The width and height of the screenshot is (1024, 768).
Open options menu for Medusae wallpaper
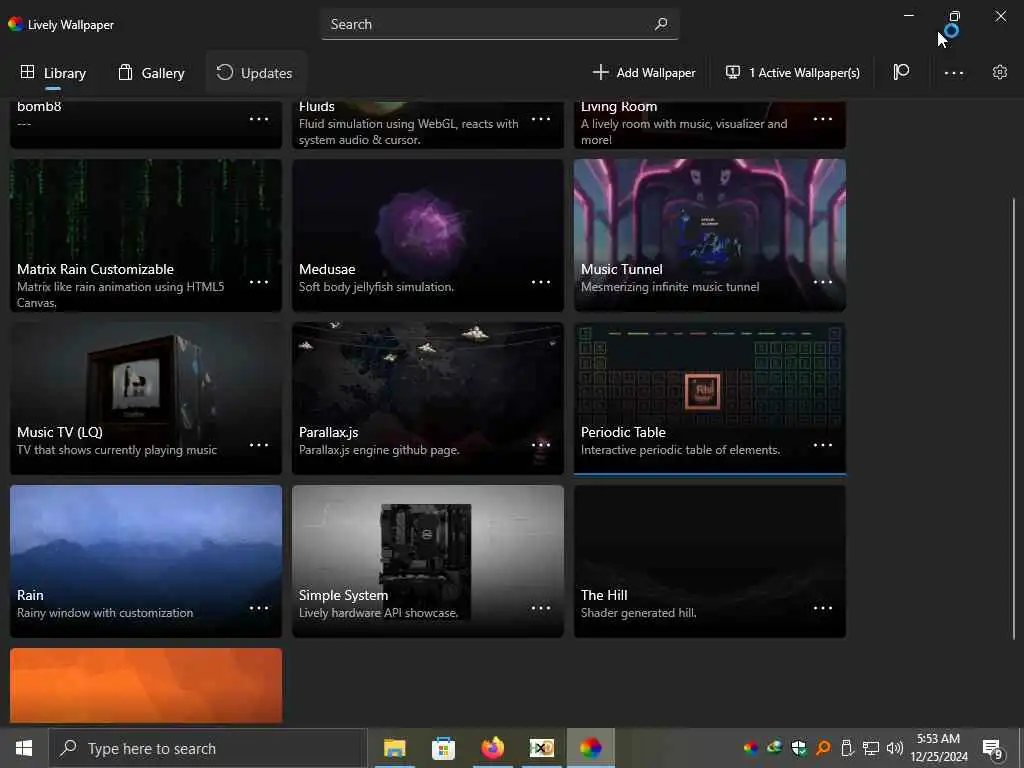[x=541, y=282]
